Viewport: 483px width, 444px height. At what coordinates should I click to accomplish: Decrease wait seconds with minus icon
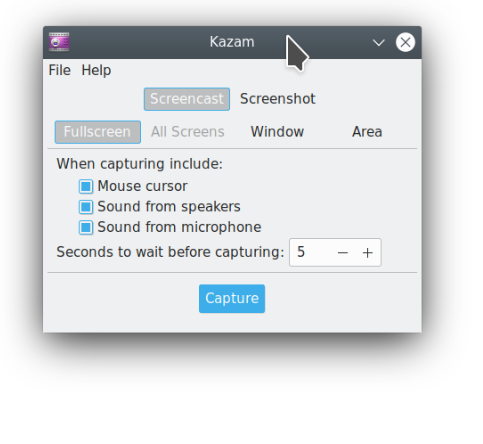click(x=343, y=253)
